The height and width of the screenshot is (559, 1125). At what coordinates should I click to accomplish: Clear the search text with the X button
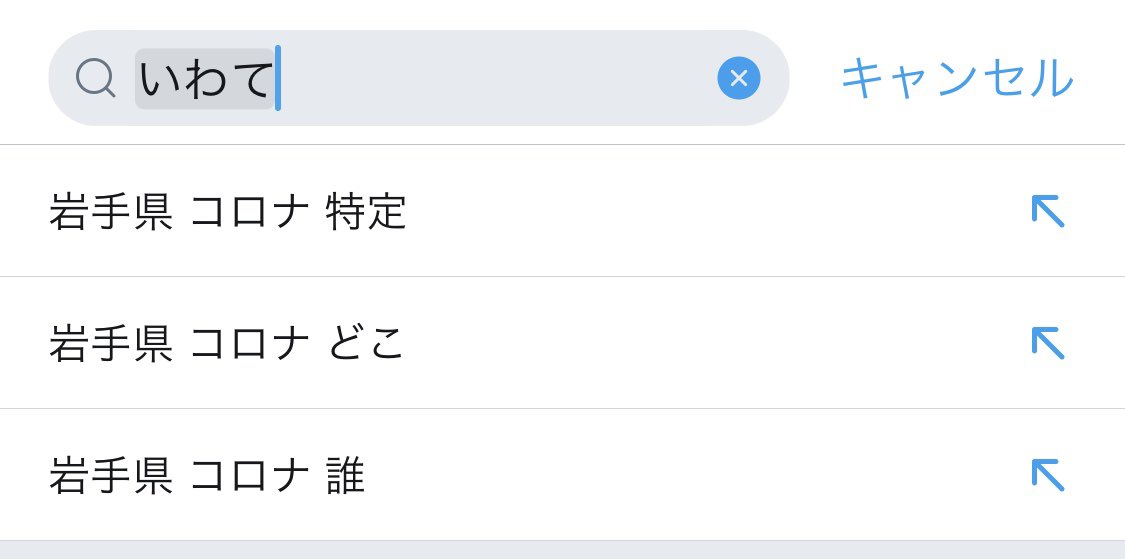click(x=738, y=77)
